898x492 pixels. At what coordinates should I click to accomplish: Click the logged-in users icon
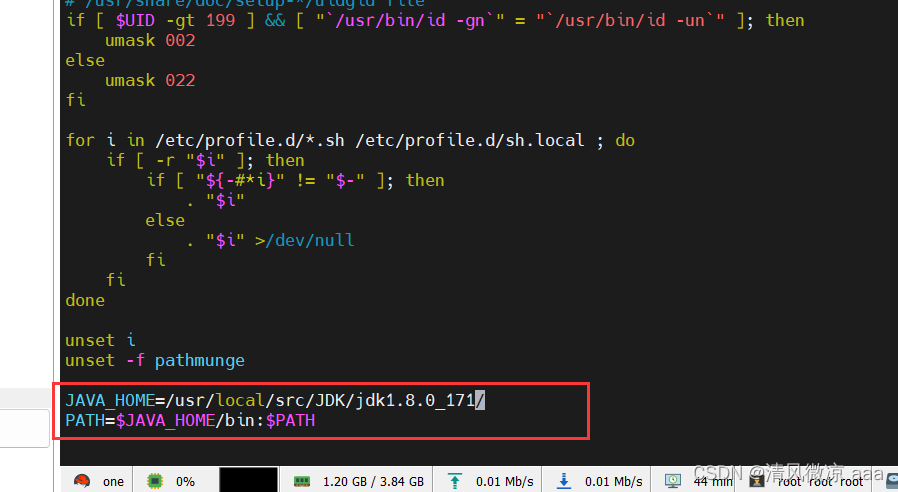[x=757, y=481]
